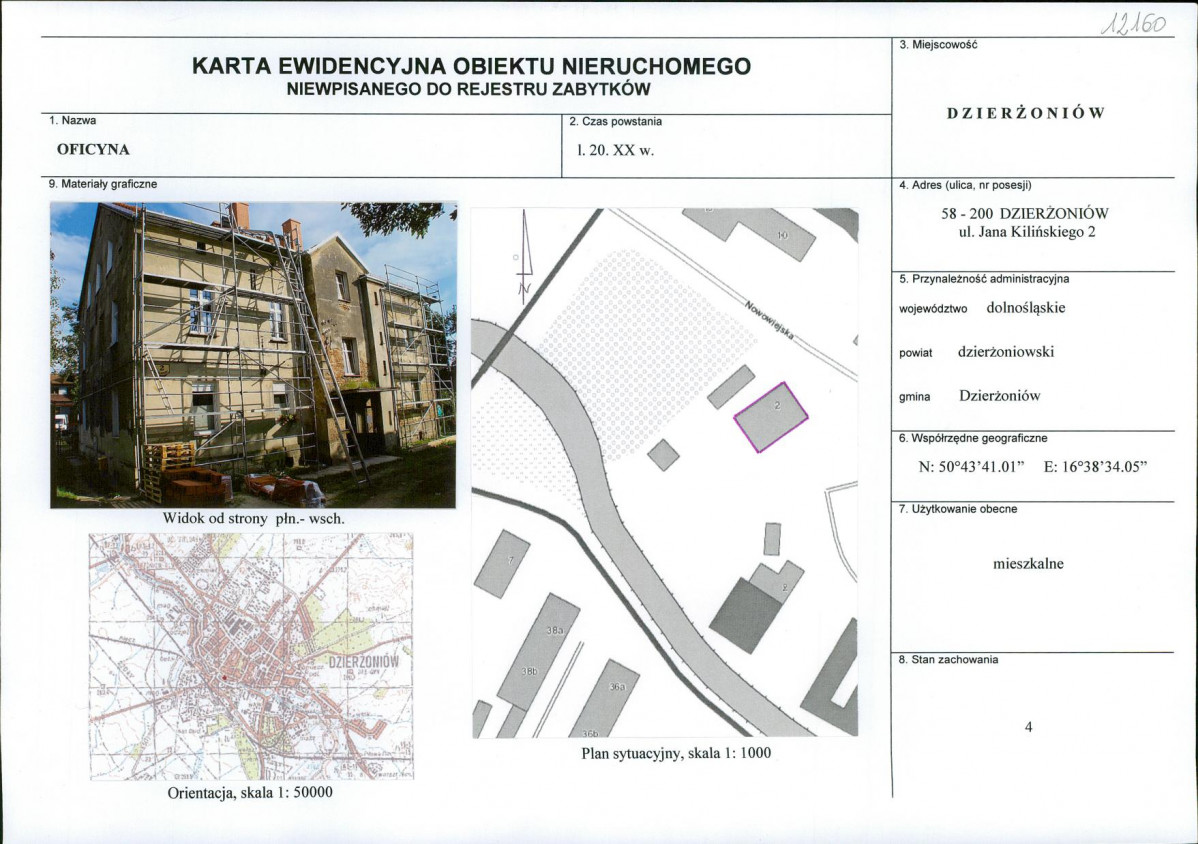Click the caption 'Widok od strony płn.- wsch.'
This screenshot has height=844, width=1198.
[x=254, y=518]
